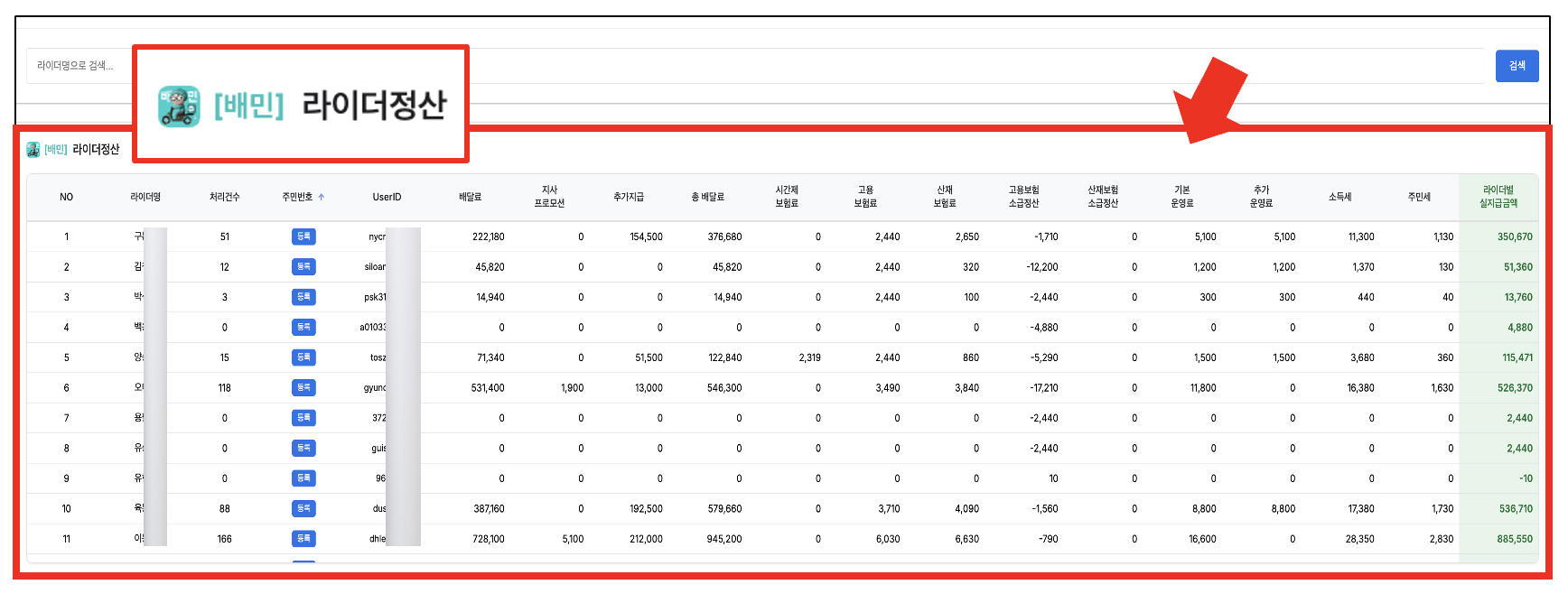The height and width of the screenshot is (603, 1568).
Task: Click the 소득세 column header
Action: click(x=1339, y=197)
